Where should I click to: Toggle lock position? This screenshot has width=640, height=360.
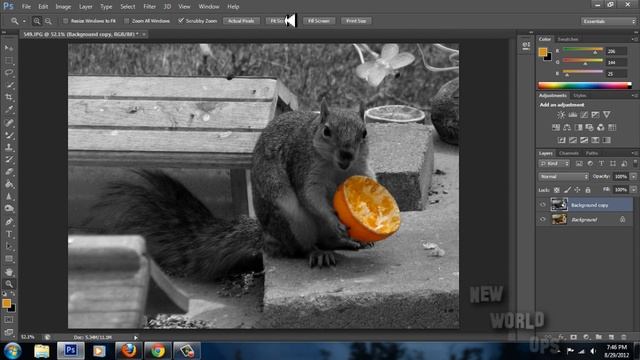pos(577,190)
